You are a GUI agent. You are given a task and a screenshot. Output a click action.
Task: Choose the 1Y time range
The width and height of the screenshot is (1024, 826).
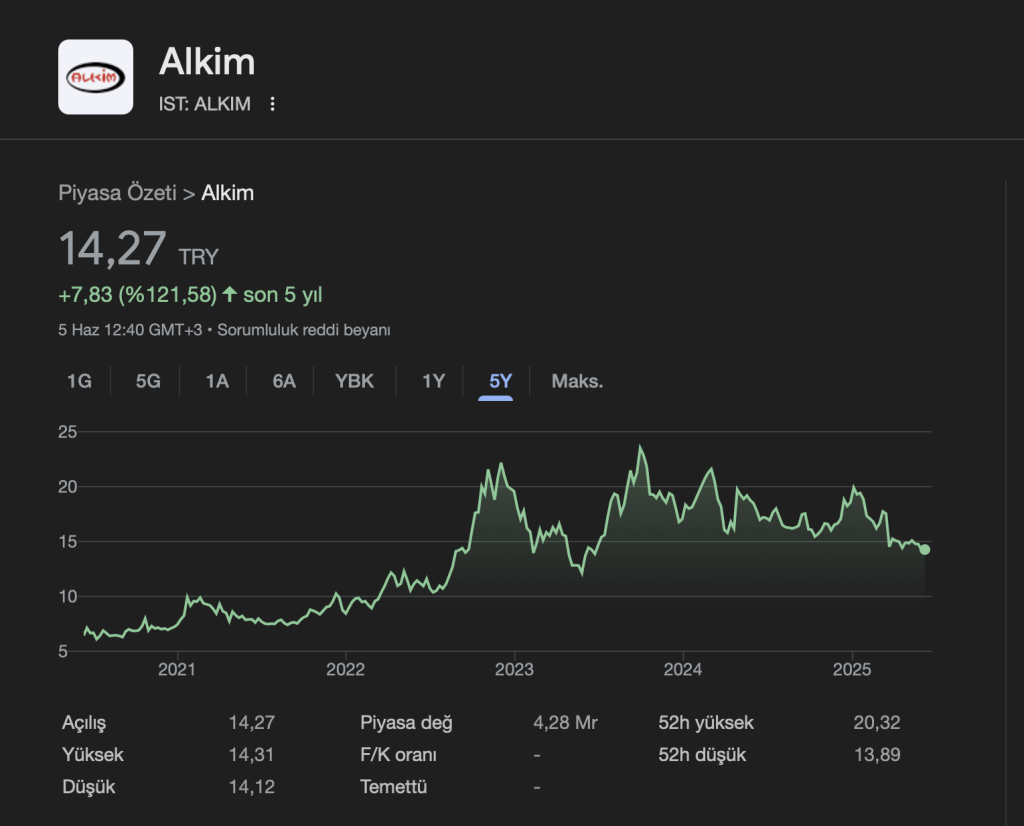pyautogui.click(x=433, y=381)
